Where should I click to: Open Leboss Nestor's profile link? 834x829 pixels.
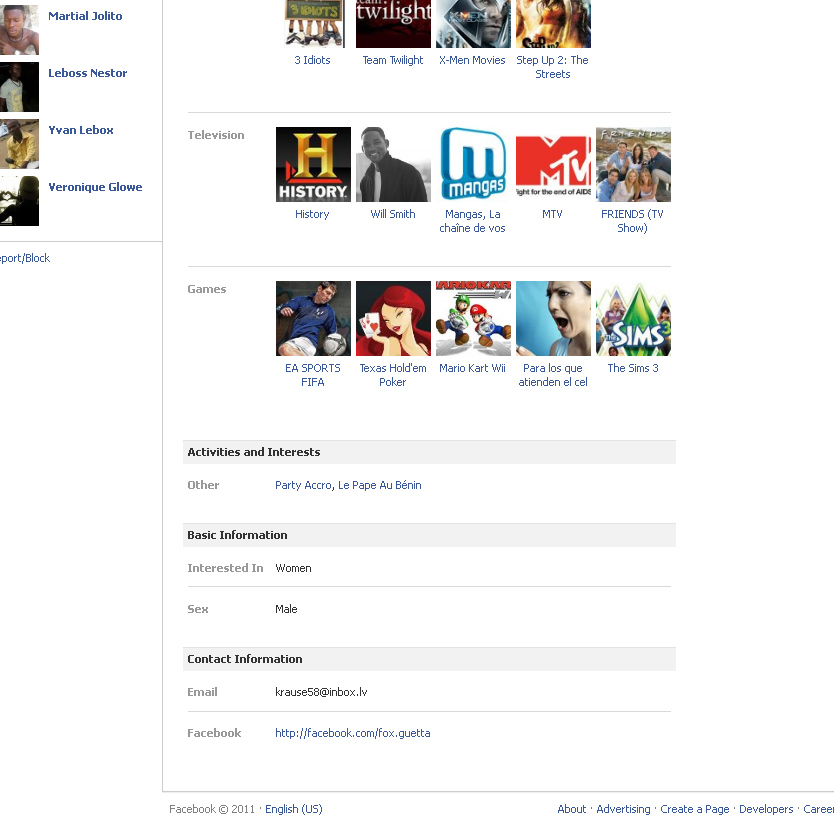click(x=88, y=73)
